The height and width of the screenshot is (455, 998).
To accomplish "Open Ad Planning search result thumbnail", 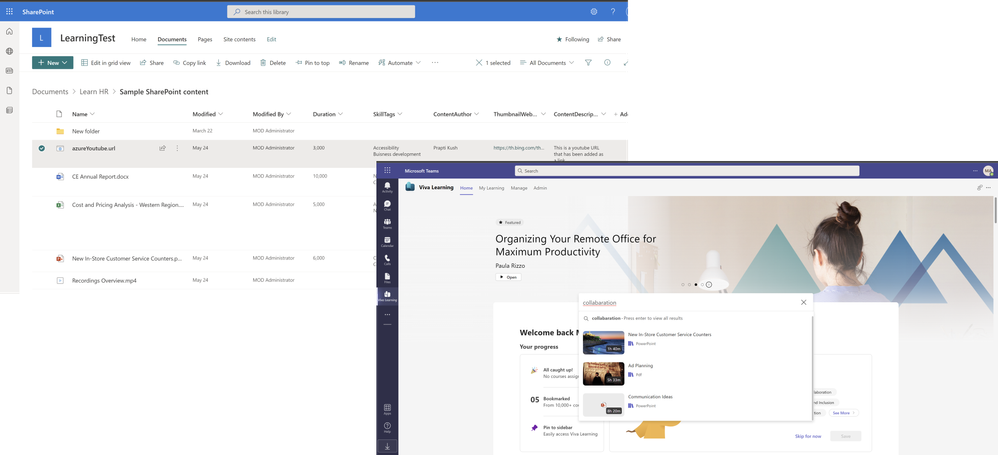I will coord(603,374).
